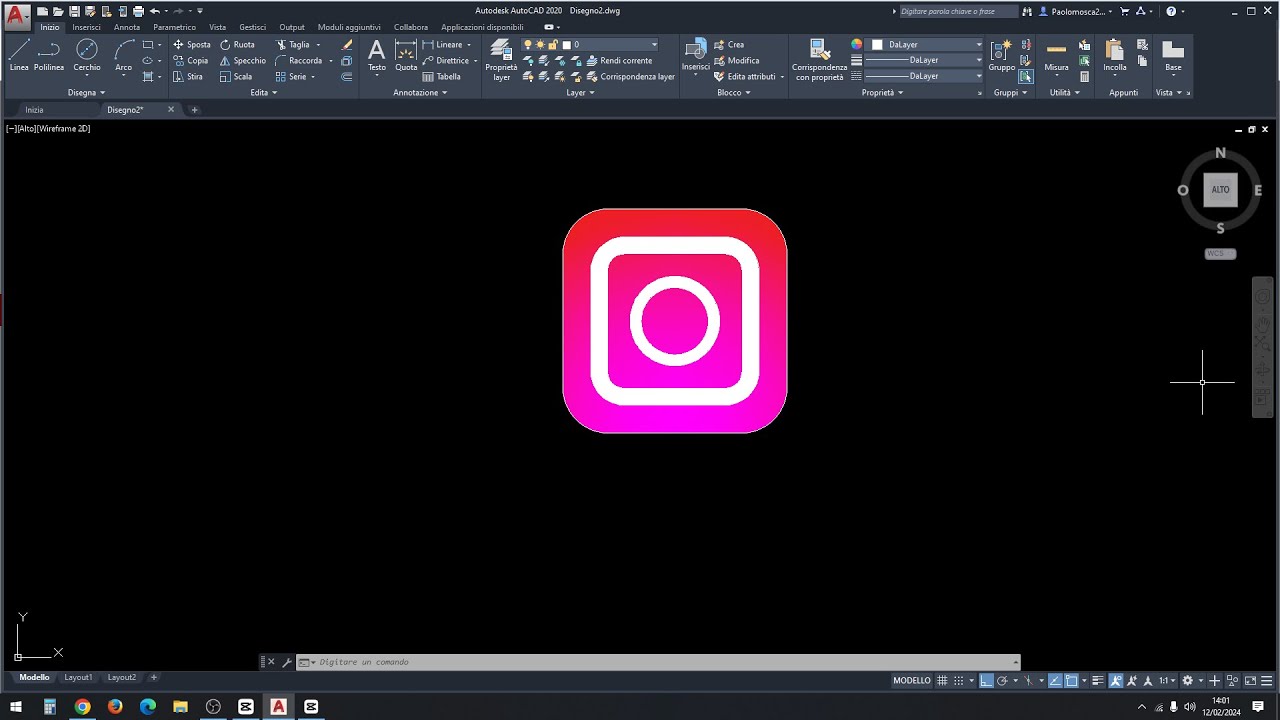
Task: Open the lineweight DaLayer dropdown
Action: (x=924, y=61)
